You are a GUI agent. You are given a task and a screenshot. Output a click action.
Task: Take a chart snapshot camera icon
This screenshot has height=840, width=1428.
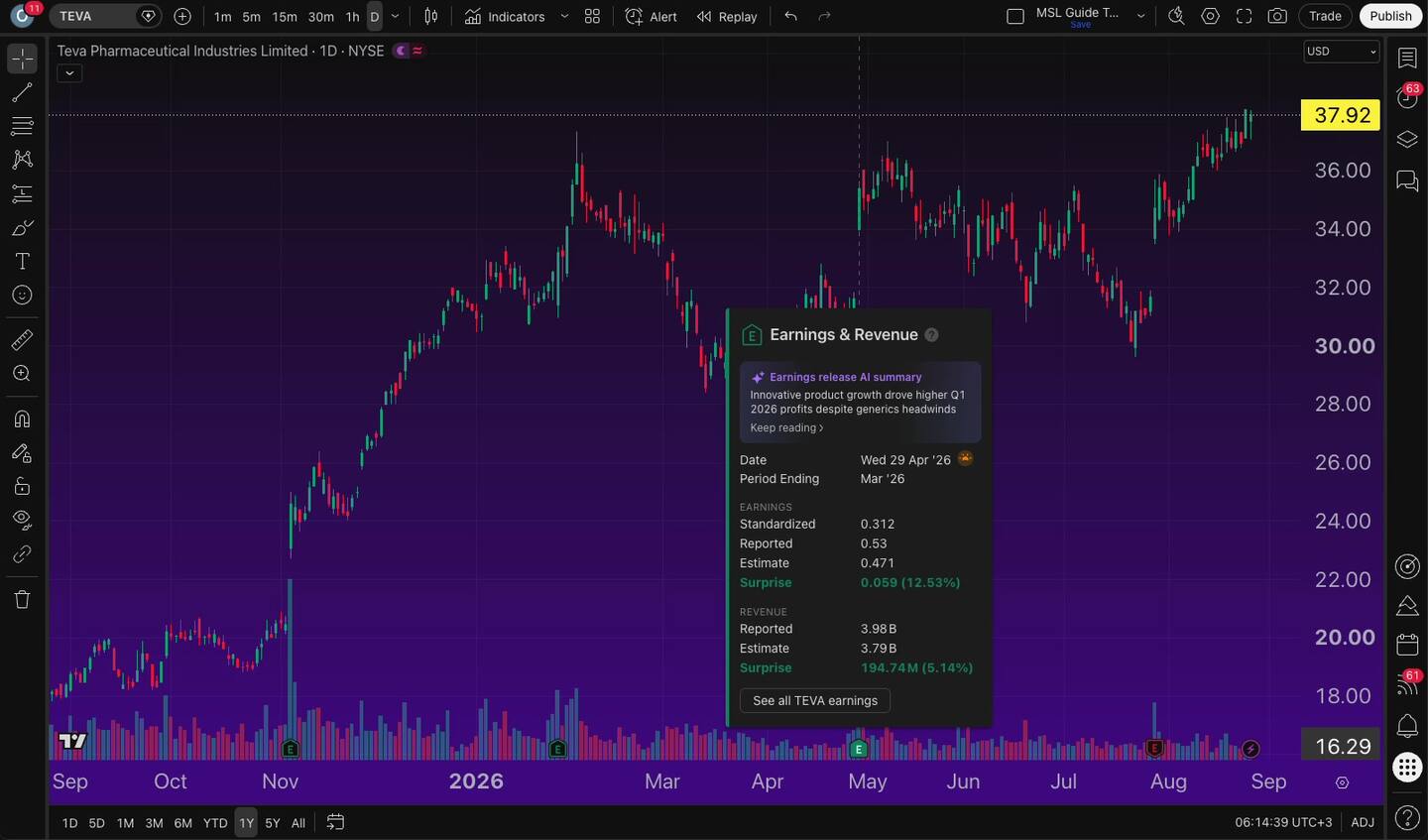1277,16
